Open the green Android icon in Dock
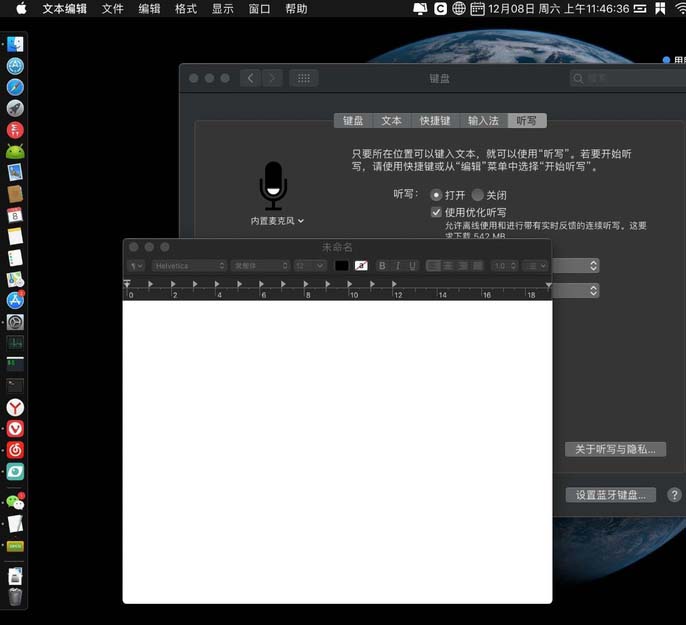Screen dimensions: 686x625 point(15,151)
